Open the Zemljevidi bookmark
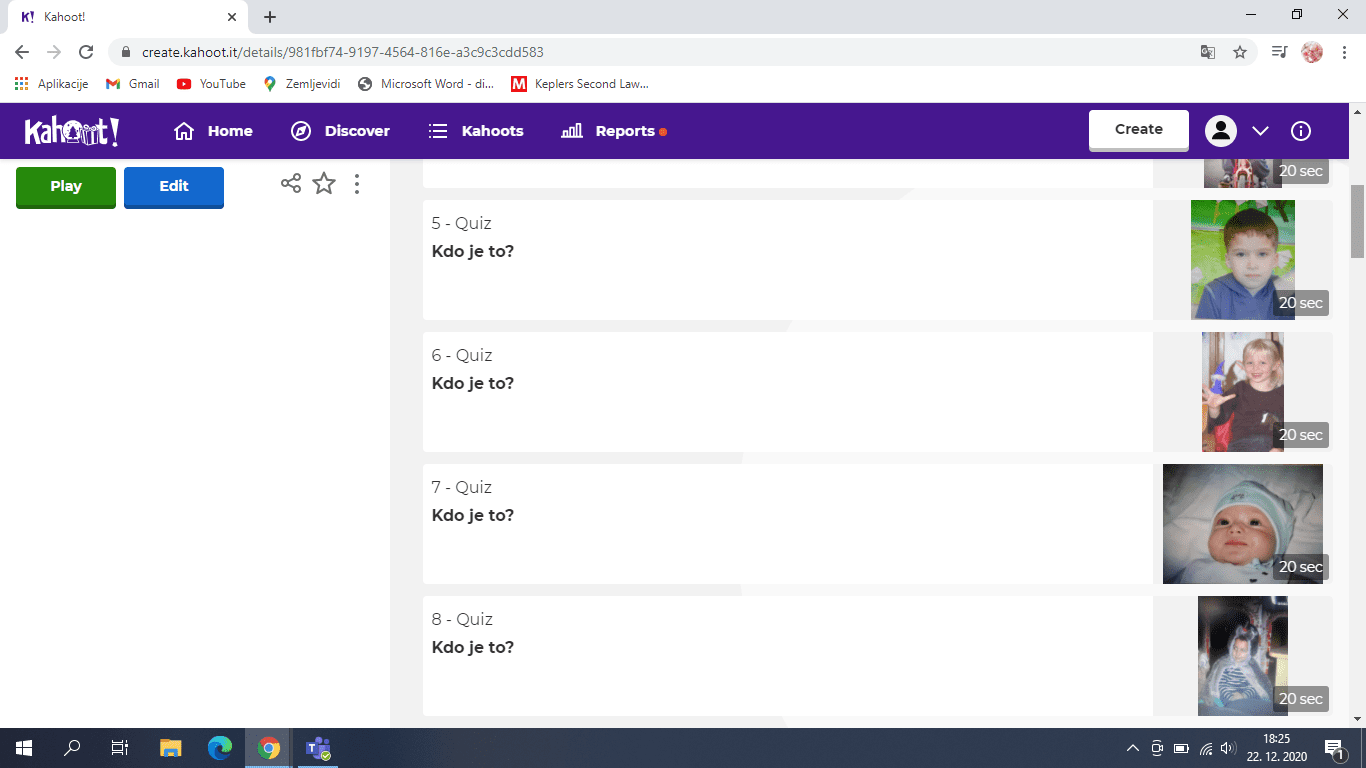The width and height of the screenshot is (1366, 768). pyautogui.click(x=302, y=84)
